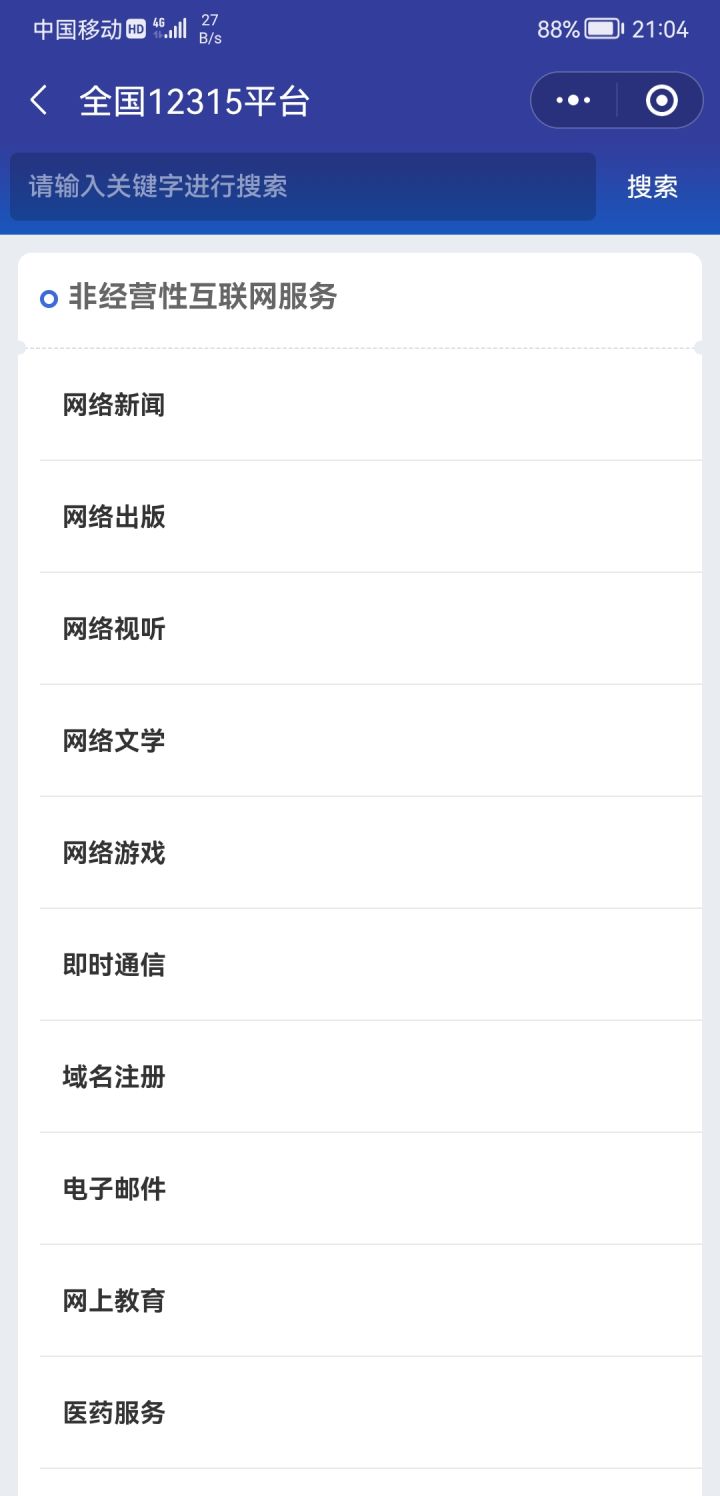Viewport: 720px width, 1496px height.
Task: Pick the 网络游戏 option
Action: coord(114,853)
